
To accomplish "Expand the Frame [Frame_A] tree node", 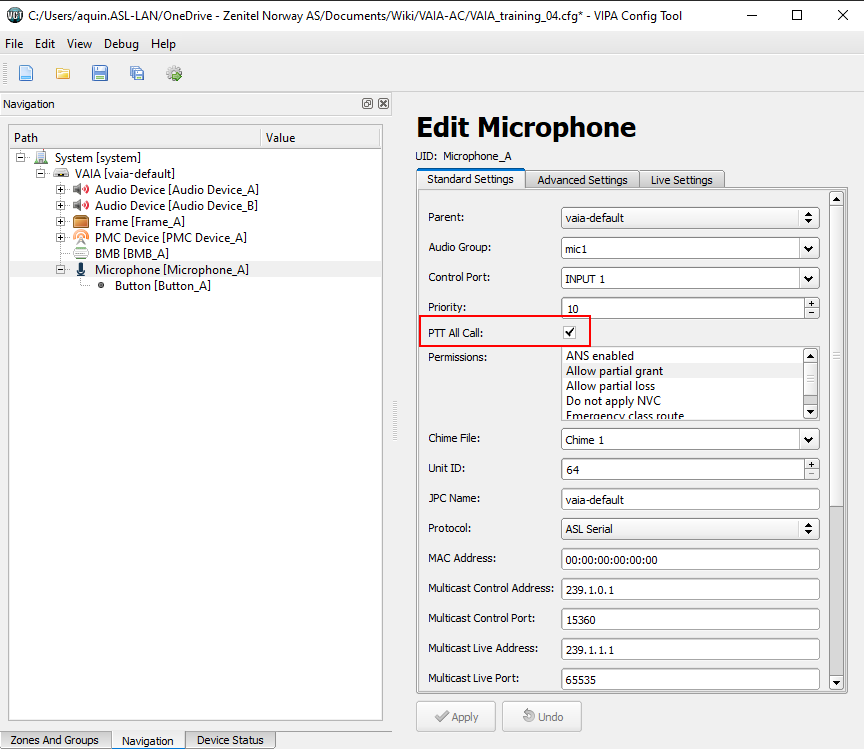I will click(61, 222).
